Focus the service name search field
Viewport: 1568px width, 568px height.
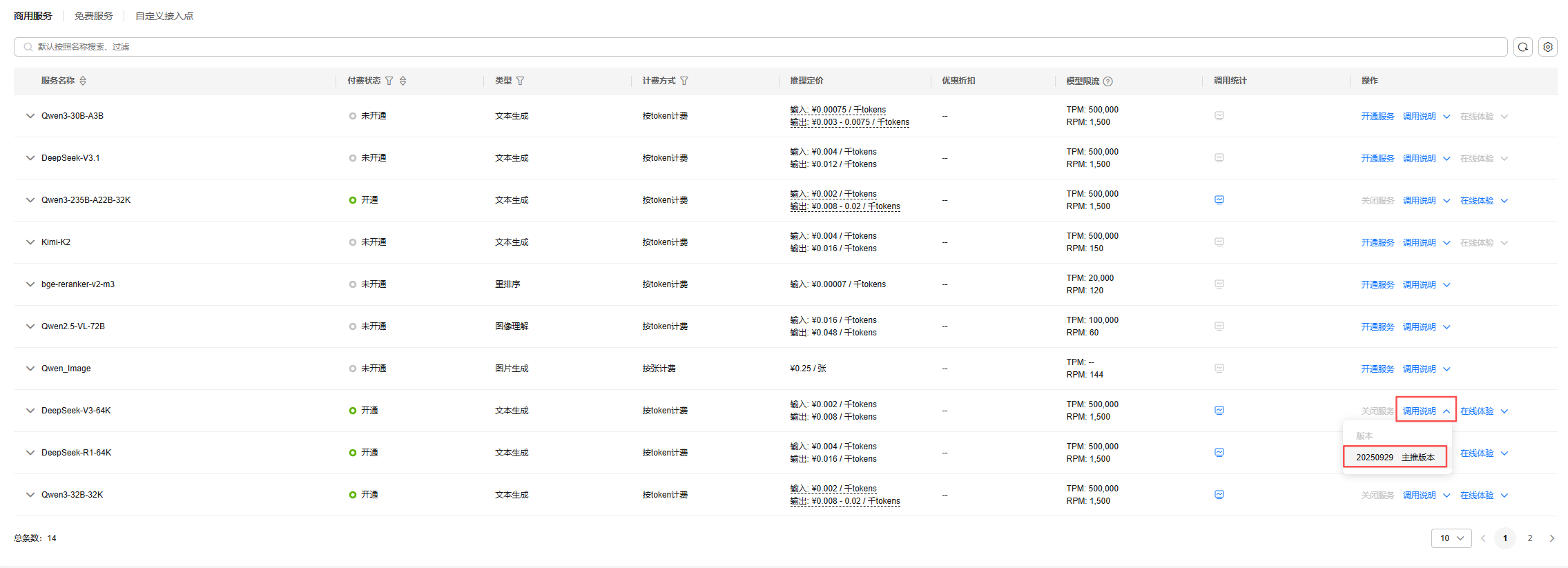point(759,47)
